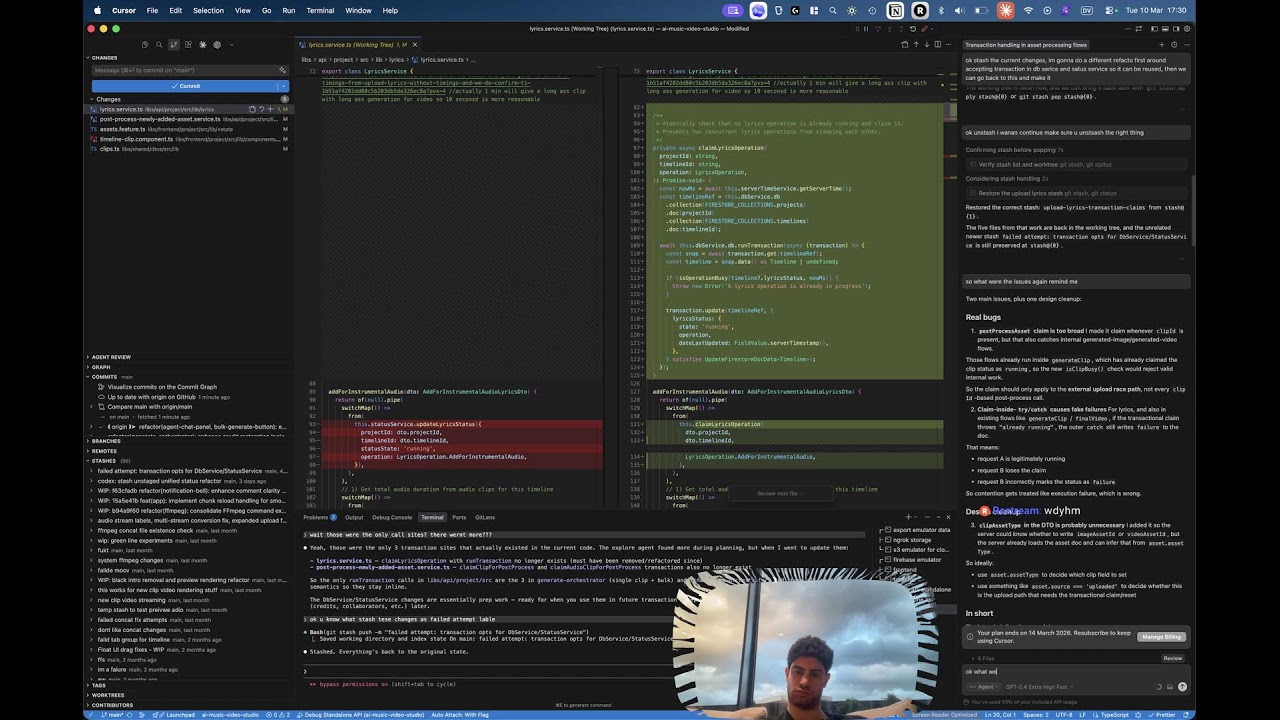Image resolution: width=1280 pixels, height=720 pixels.
Task: Open notifications bell in status bar
Action: pos(1185,715)
